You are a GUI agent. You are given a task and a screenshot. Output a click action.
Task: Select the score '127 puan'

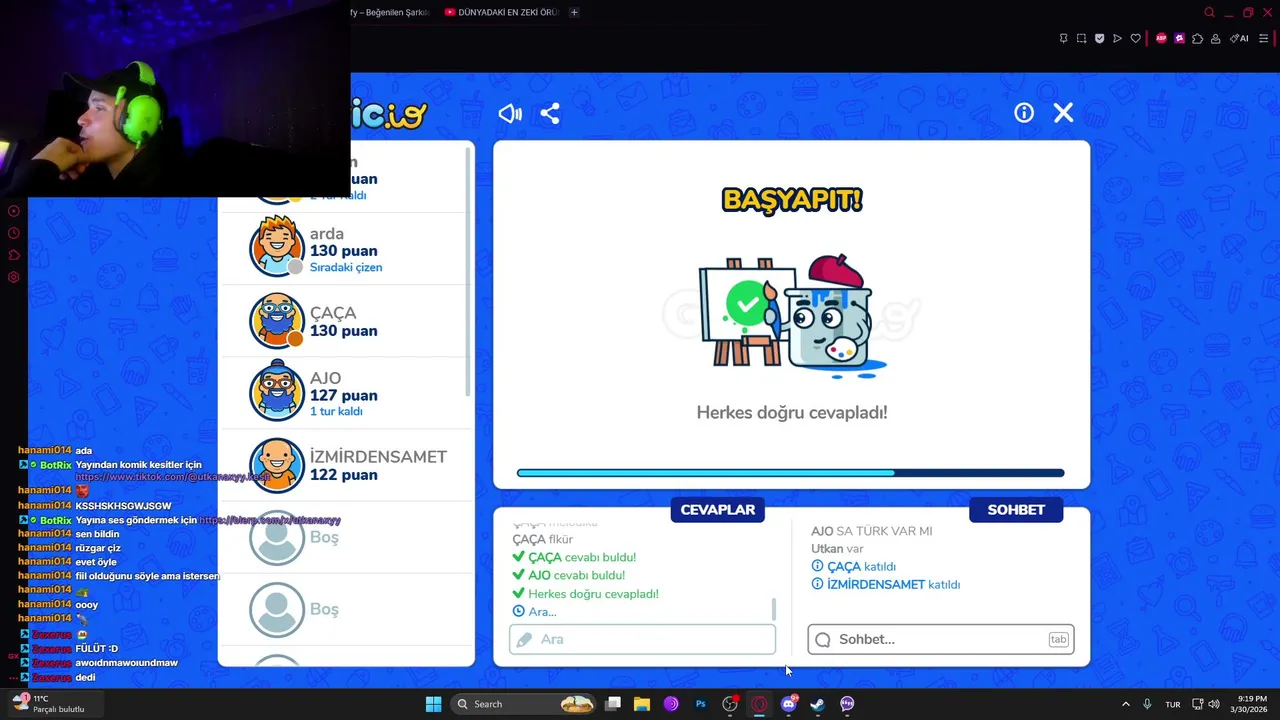344,395
